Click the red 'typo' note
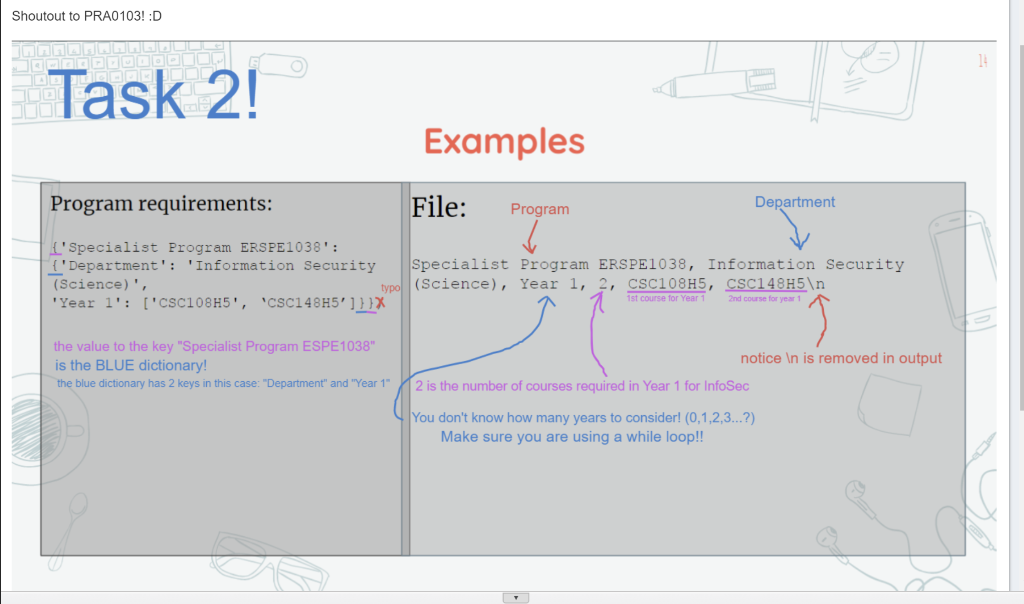Image resolution: width=1024 pixels, height=604 pixels. pyautogui.click(x=391, y=287)
